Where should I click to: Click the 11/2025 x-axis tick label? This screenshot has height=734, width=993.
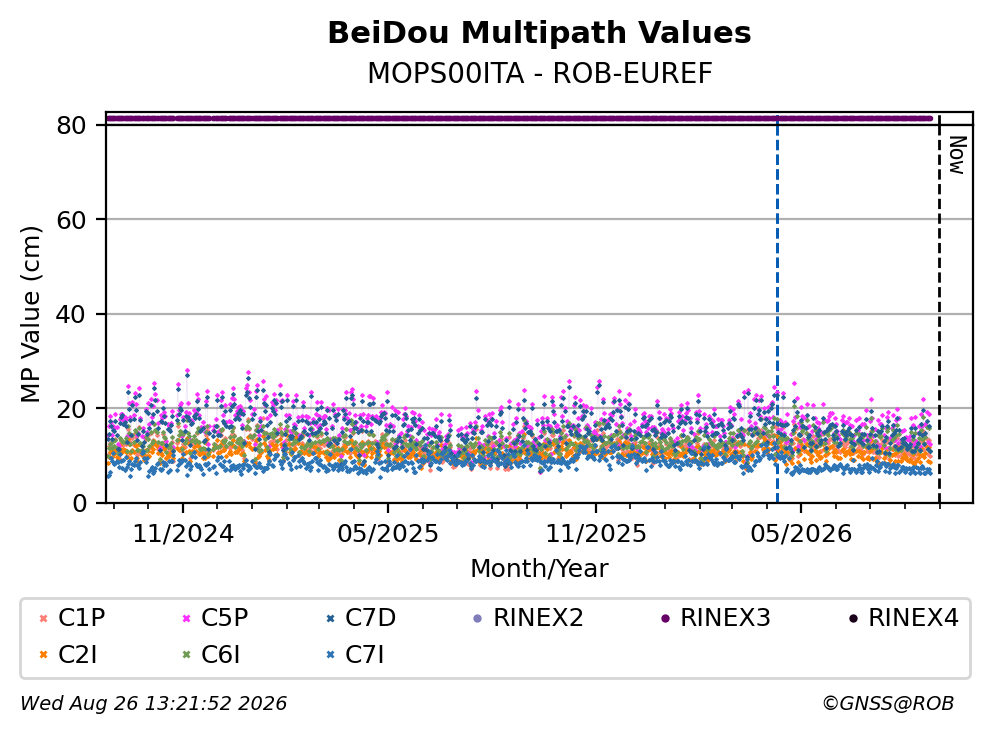pyautogui.click(x=596, y=534)
